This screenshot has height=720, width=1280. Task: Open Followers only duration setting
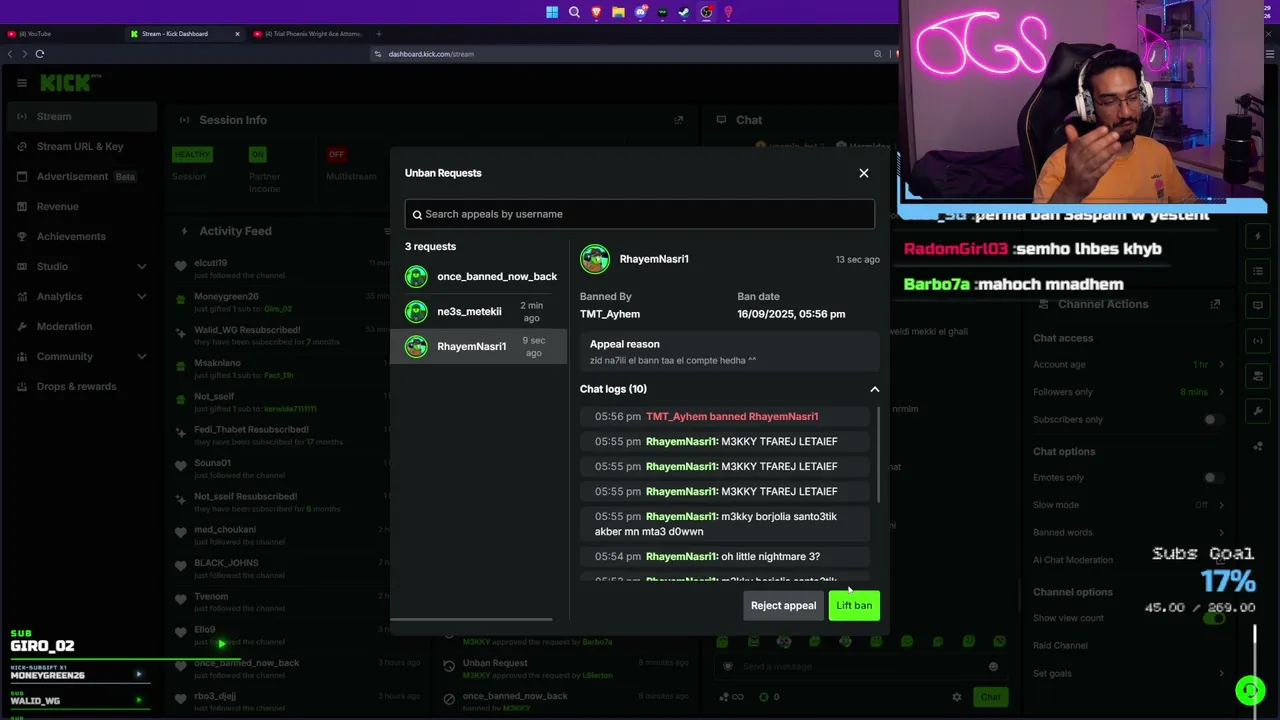1127,392
